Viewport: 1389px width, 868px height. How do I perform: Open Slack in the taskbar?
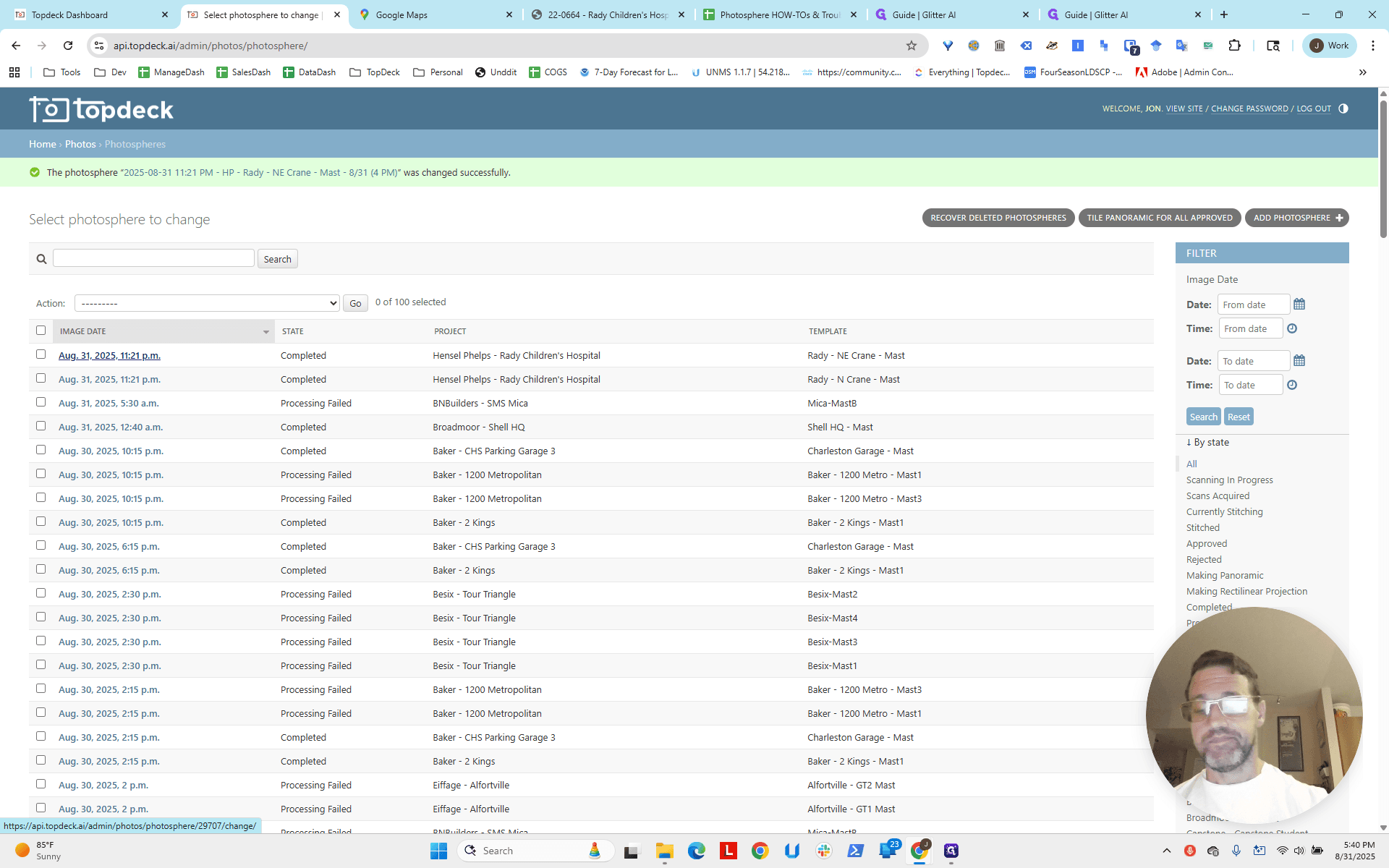tap(824, 851)
